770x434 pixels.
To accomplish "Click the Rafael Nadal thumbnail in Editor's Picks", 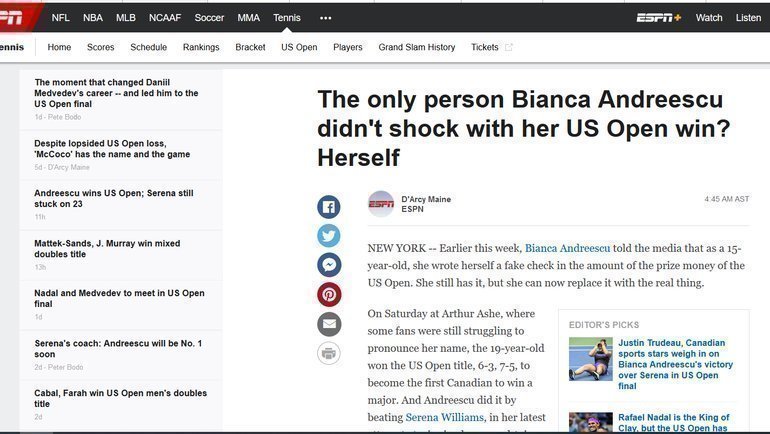I will click(591, 423).
